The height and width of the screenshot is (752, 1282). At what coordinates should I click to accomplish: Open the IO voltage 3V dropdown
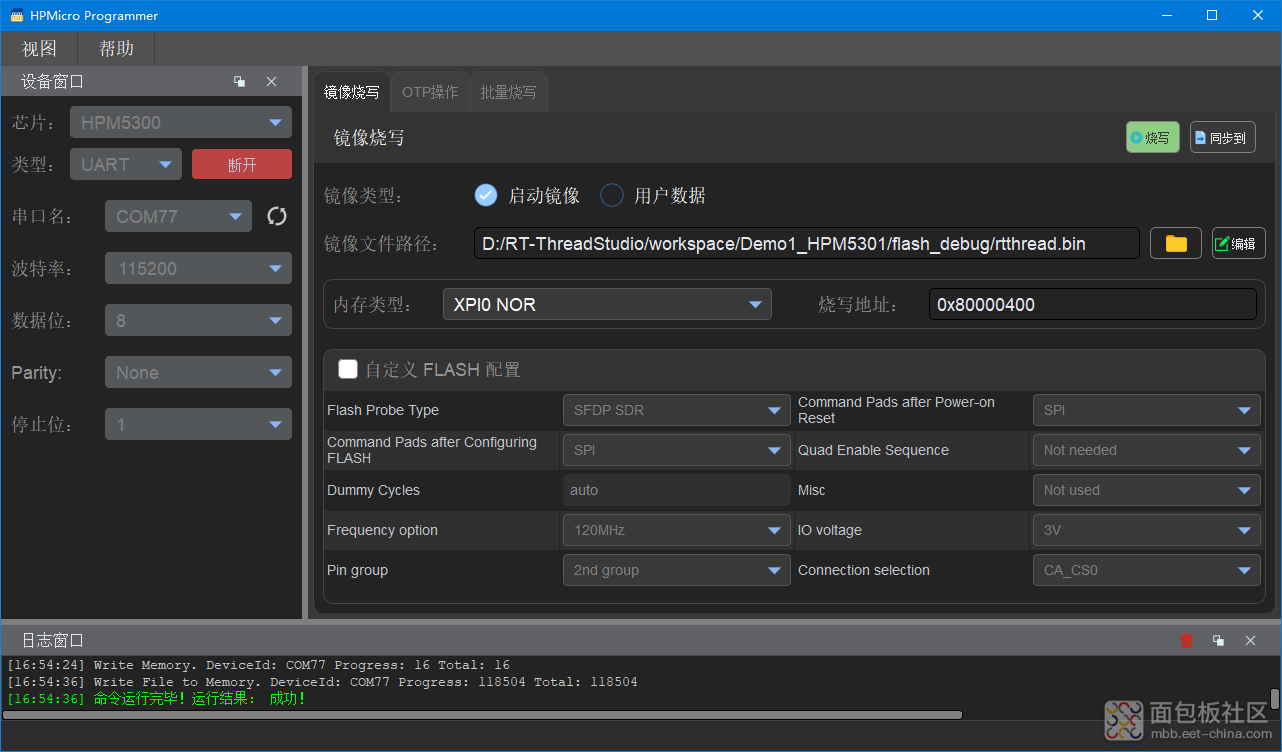tap(1146, 530)
